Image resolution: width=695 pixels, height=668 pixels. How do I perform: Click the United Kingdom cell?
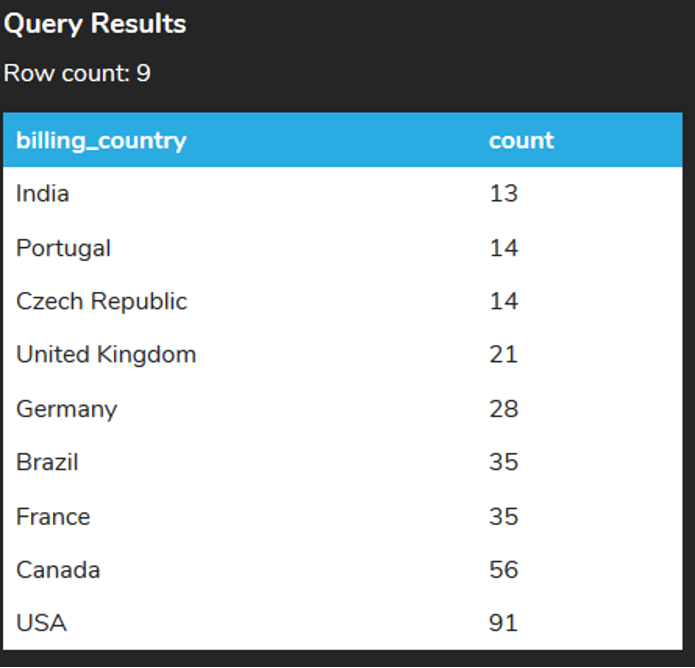point(106,354)
